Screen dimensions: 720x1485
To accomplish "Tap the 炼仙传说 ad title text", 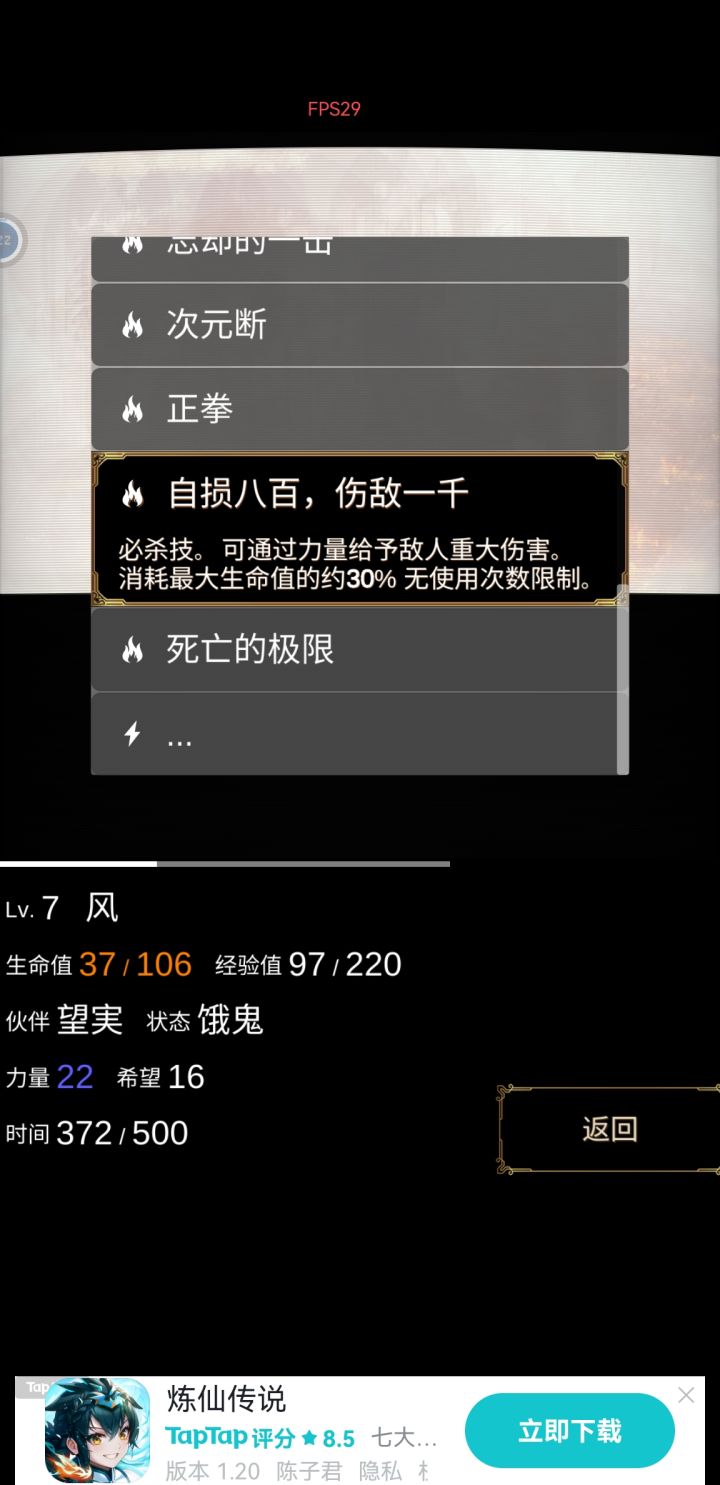I will [x=226, y=1398].
